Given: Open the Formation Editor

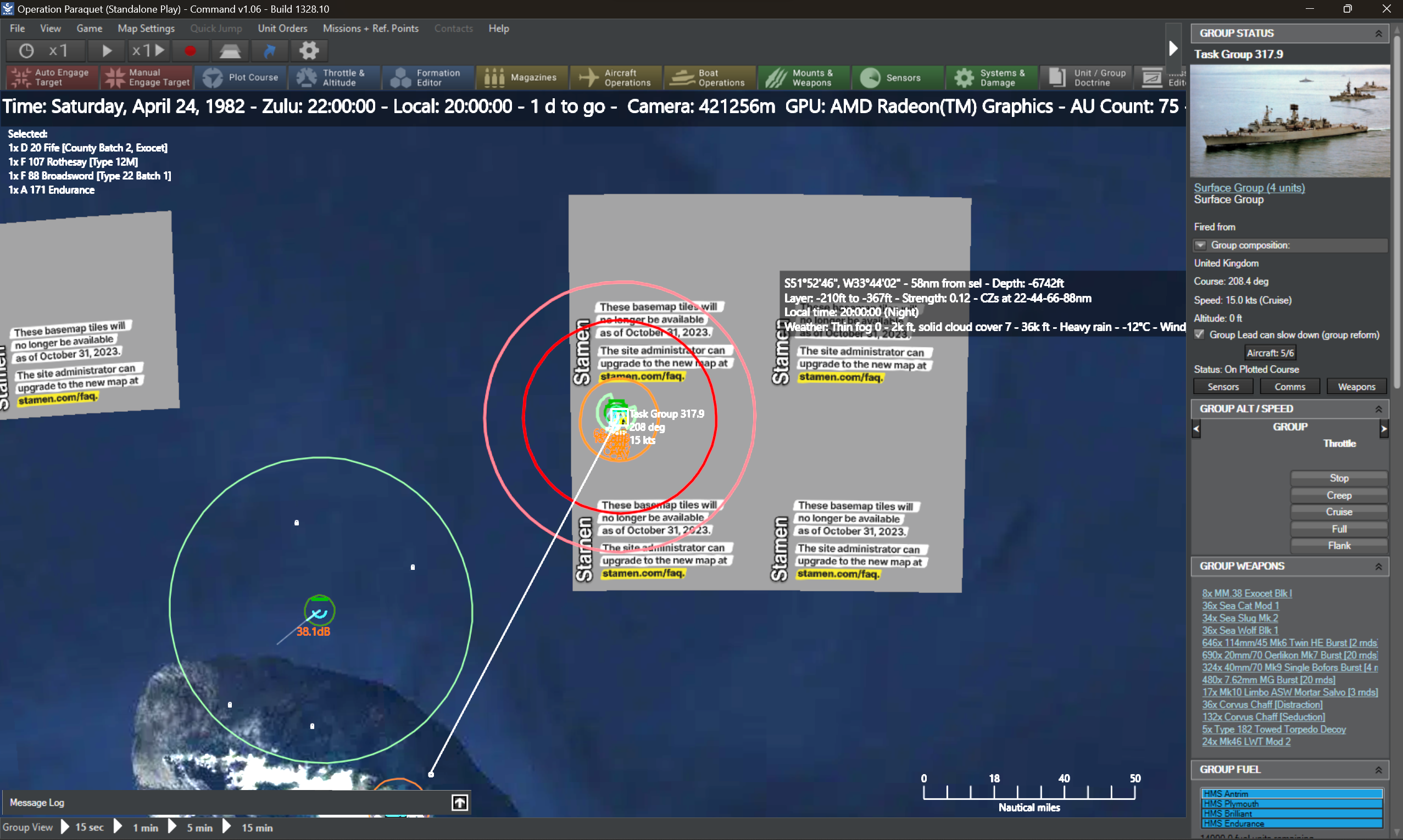Looking at the screenshot, I should tap(427, 77).
